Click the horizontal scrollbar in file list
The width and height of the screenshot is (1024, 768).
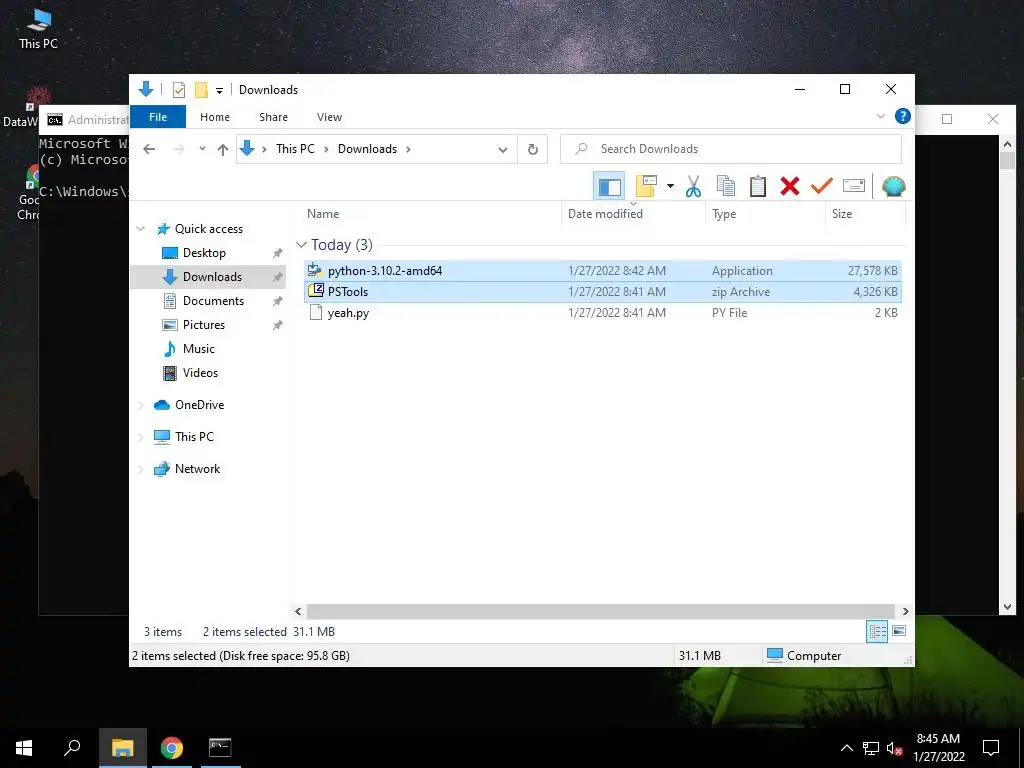tap(601, 611)
